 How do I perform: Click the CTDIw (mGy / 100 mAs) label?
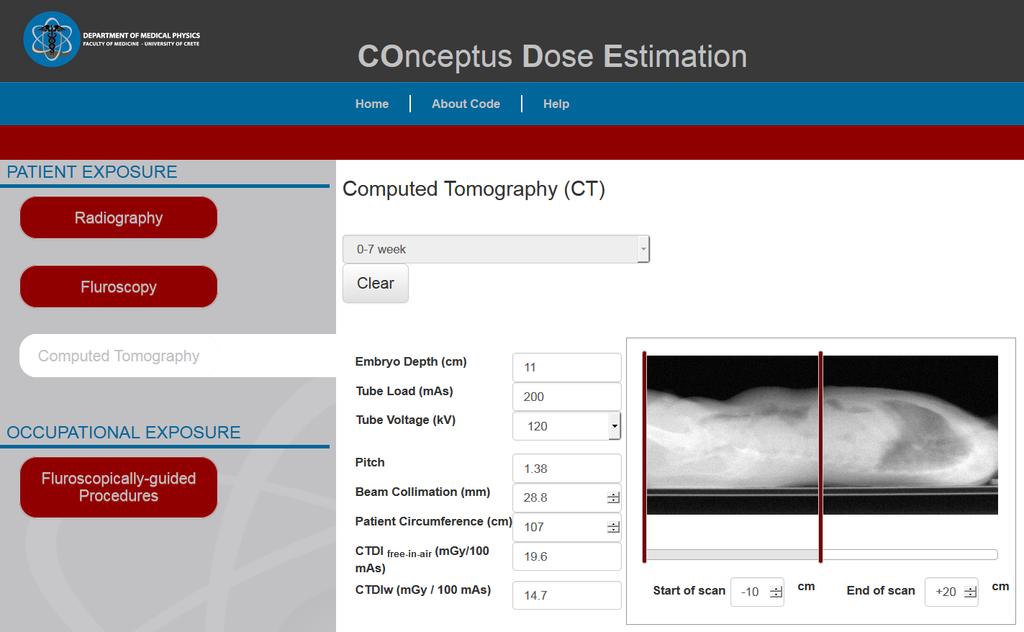click(423, 590)
